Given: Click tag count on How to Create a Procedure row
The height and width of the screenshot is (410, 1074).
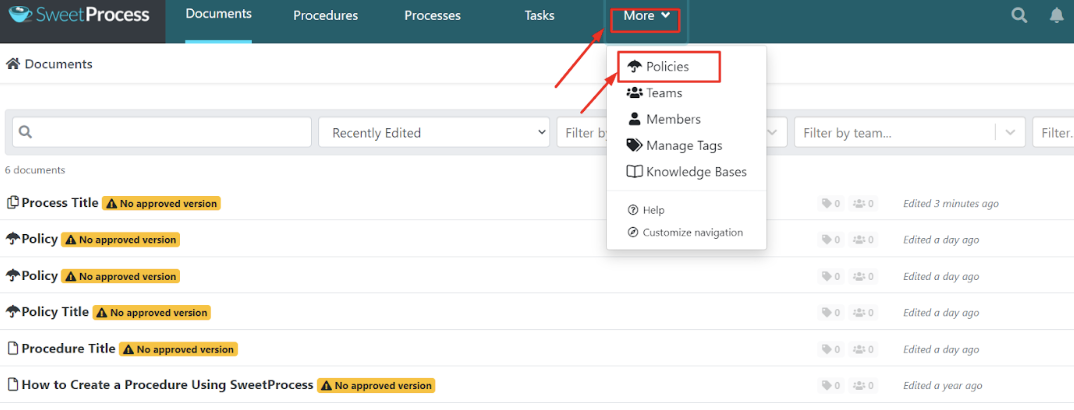Looking at the screenshot, I should tap(831, 385).
